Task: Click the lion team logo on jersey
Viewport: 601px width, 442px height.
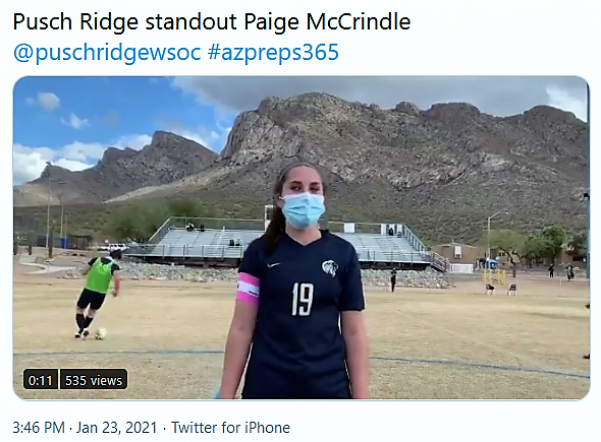Action: [330, 268]
